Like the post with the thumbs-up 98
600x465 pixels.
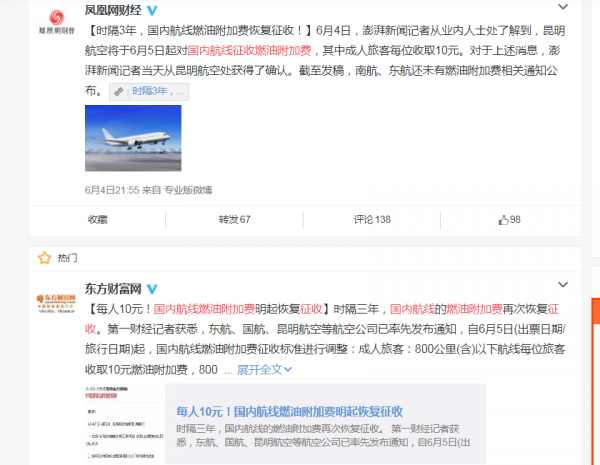click(x=509, y=220)
